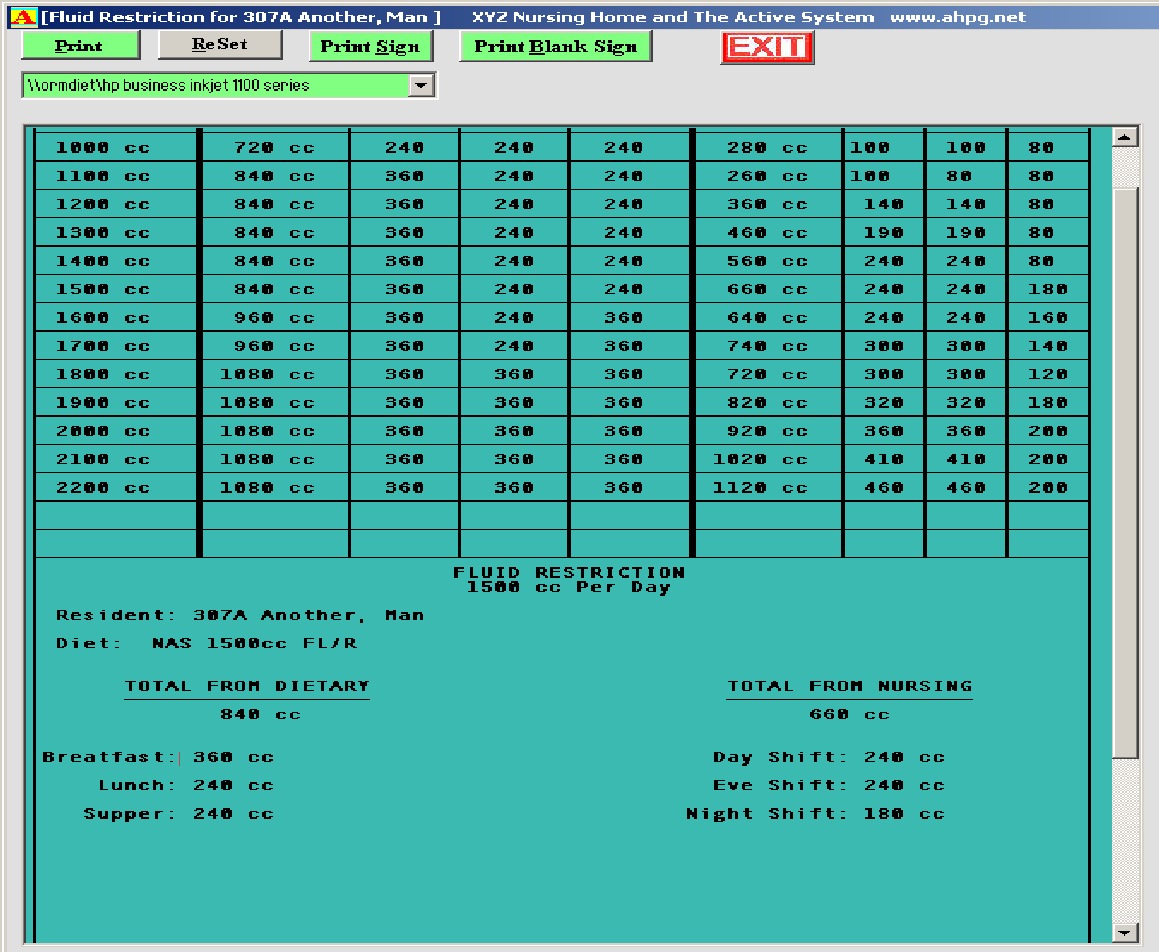Click the TOTAL FROM NURSING heading

tap(849, 686)
